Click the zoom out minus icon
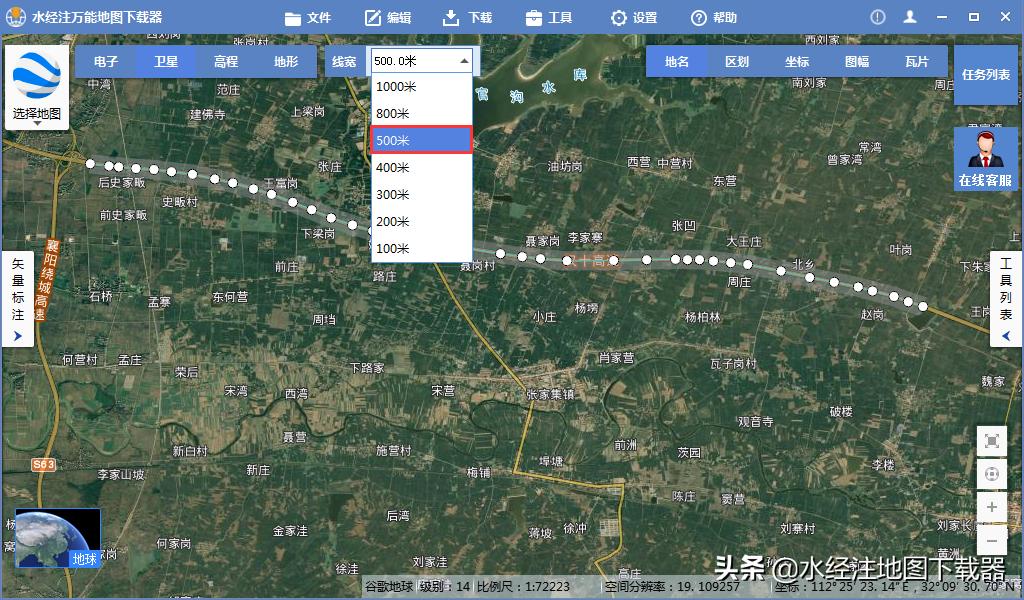Screen dimensions: 1024x600 [x=991, y=540]
